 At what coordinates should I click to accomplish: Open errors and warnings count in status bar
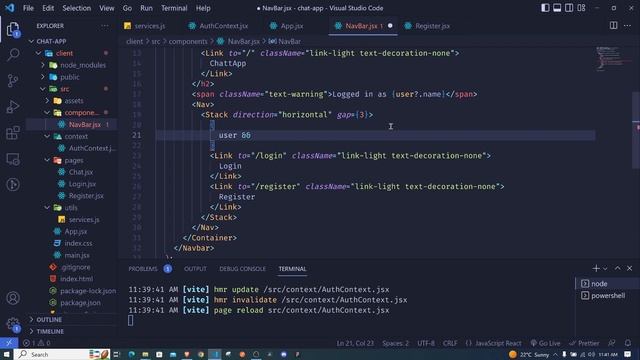pos(37,343)
